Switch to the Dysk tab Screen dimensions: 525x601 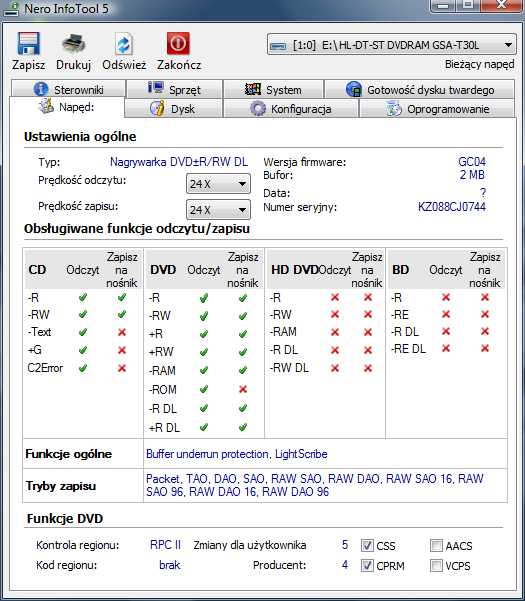coord(174,108)
